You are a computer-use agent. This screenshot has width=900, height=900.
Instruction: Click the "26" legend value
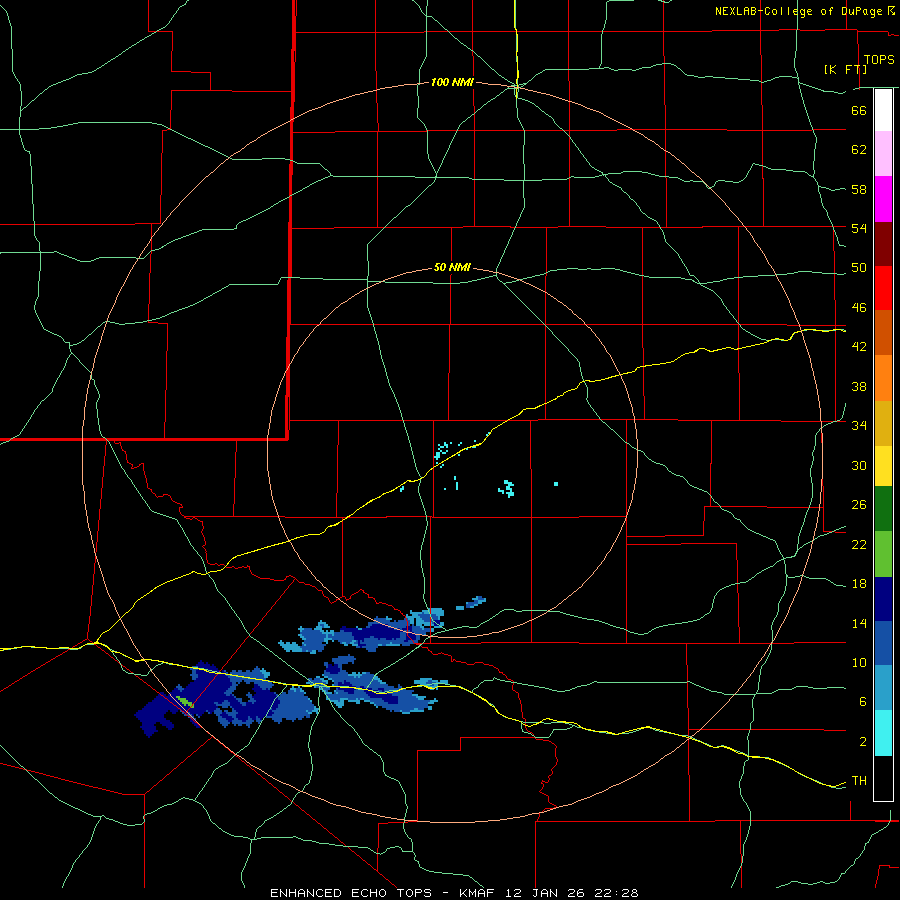pyautogui.click(x=859, y=505)
